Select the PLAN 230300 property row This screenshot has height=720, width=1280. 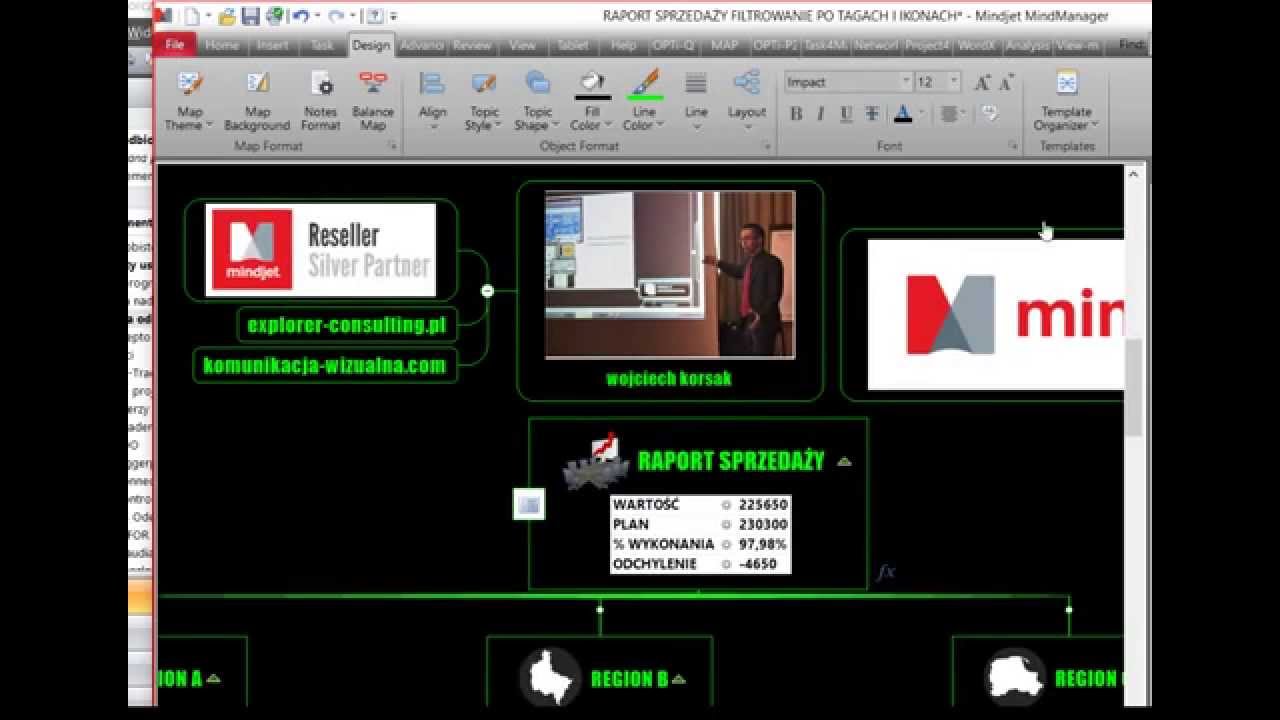tap(700, 524)
